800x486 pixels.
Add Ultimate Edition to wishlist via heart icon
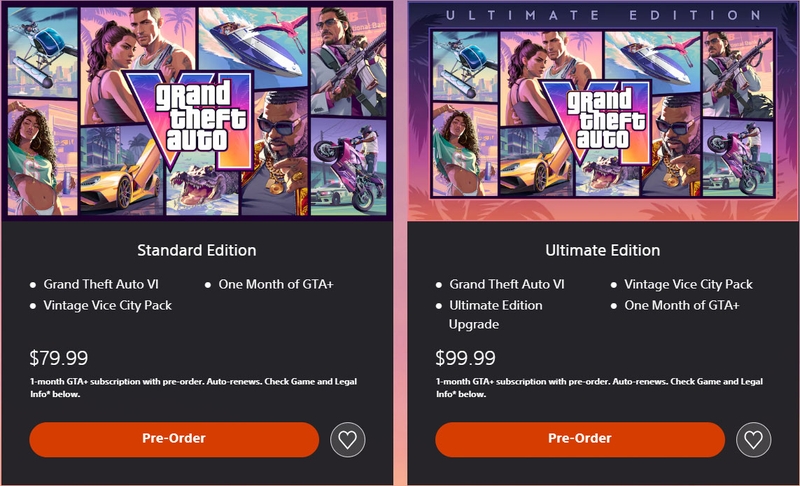754,440
